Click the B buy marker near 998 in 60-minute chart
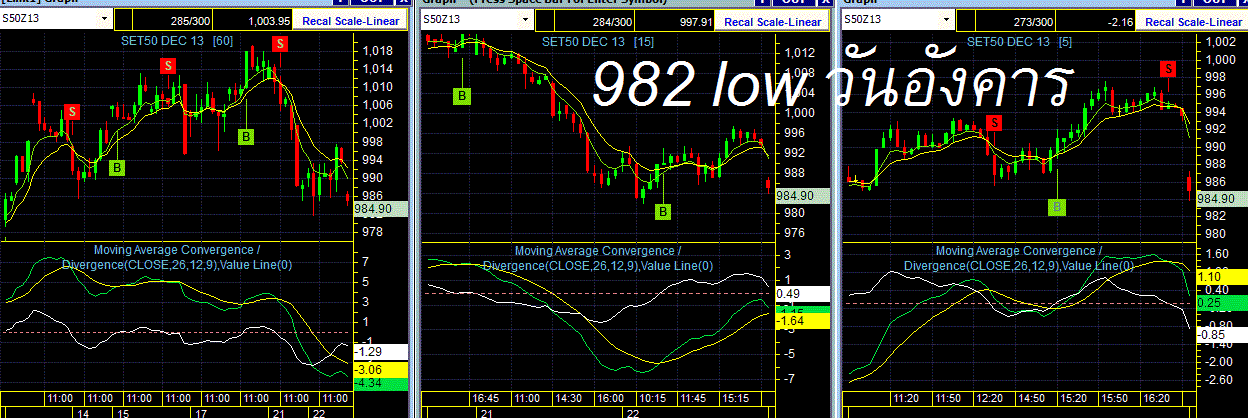The width and height of the screenshot is (1248, 418). (246, 137)
